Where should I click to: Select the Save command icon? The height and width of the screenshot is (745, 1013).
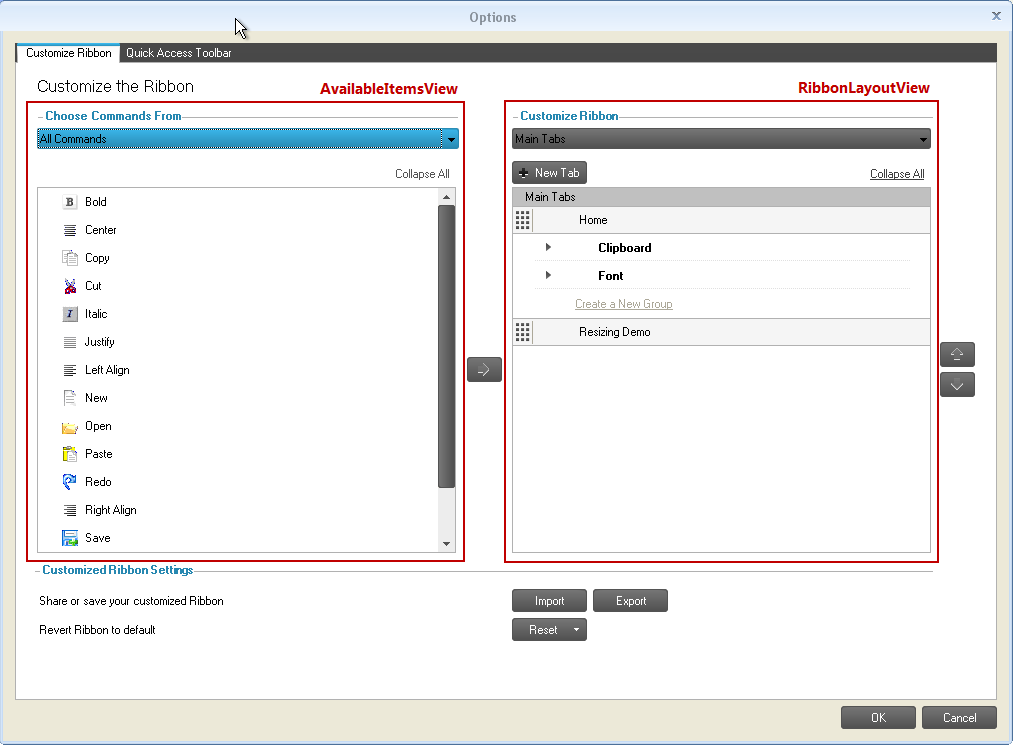[68, 537]
